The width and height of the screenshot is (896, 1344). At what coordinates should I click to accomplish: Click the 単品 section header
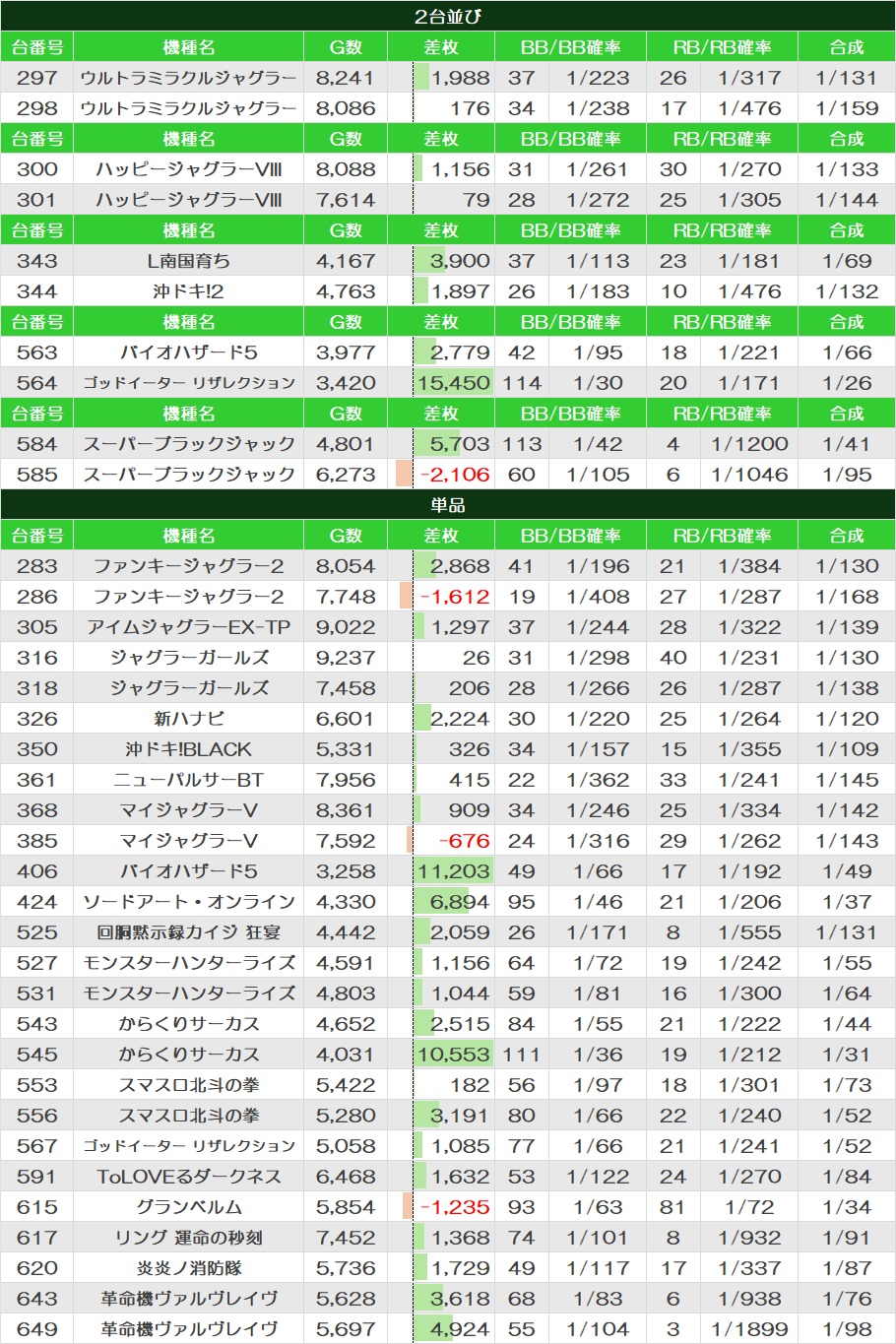(448, 504)
